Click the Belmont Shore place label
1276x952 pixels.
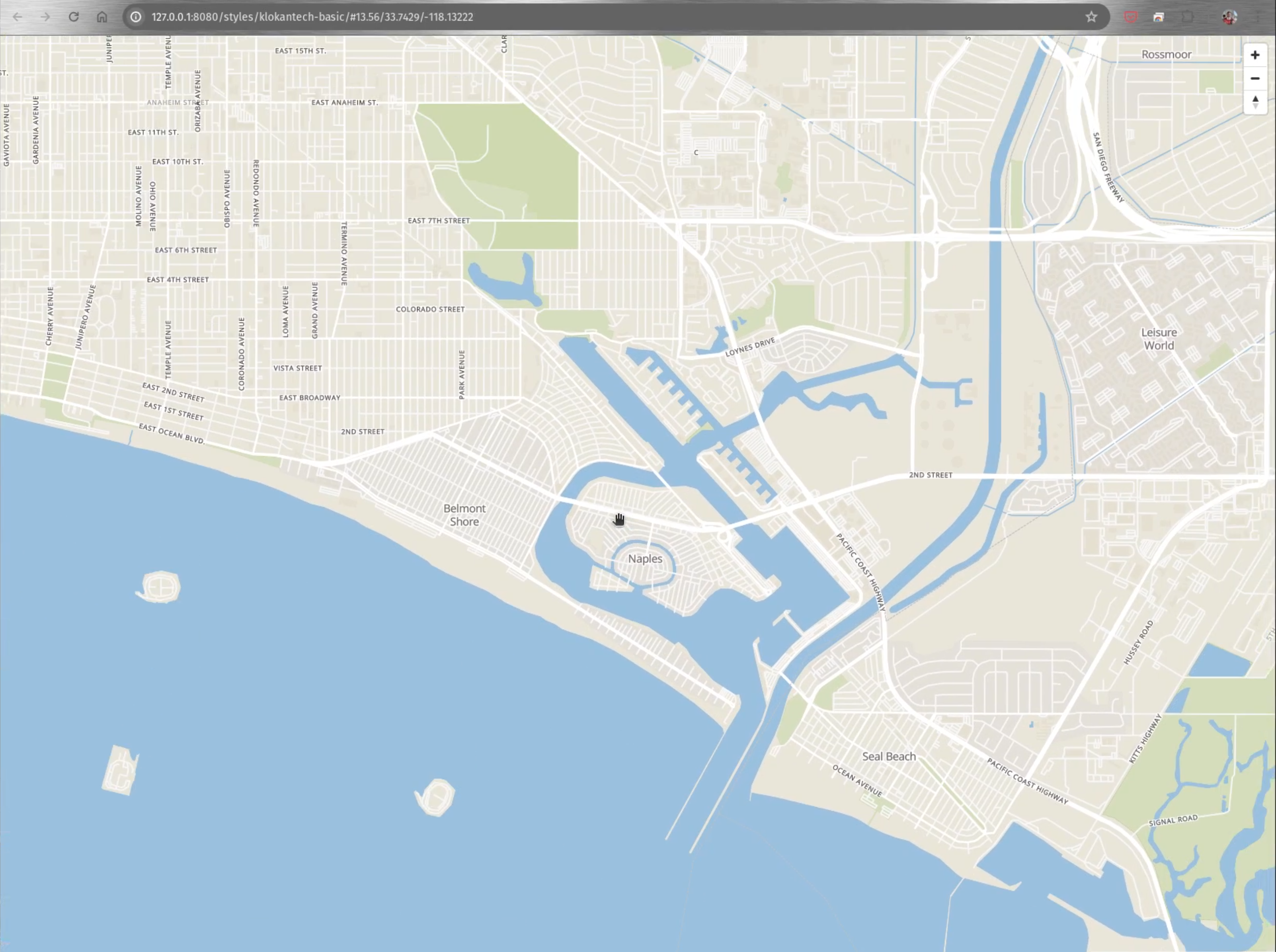tap(464, 515)
